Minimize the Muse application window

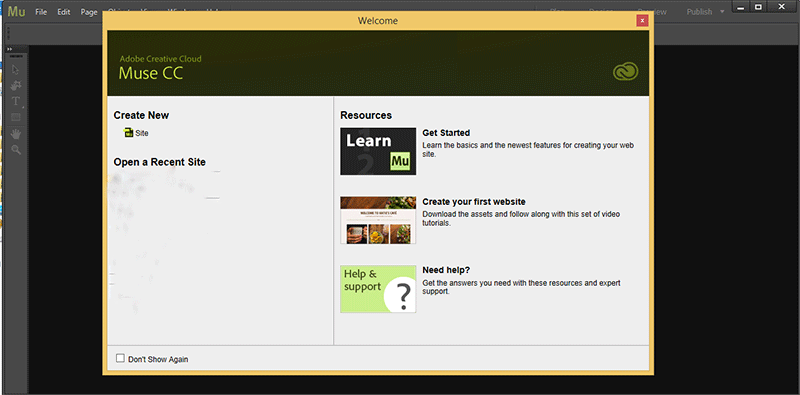[741, 7]
